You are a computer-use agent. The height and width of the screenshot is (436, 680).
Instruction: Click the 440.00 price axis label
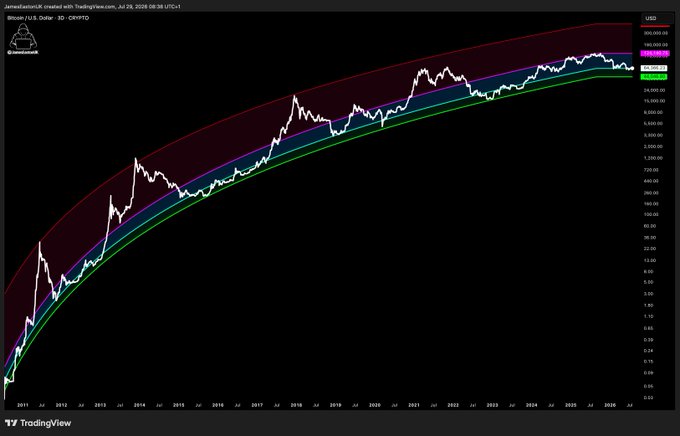[652, 181]
